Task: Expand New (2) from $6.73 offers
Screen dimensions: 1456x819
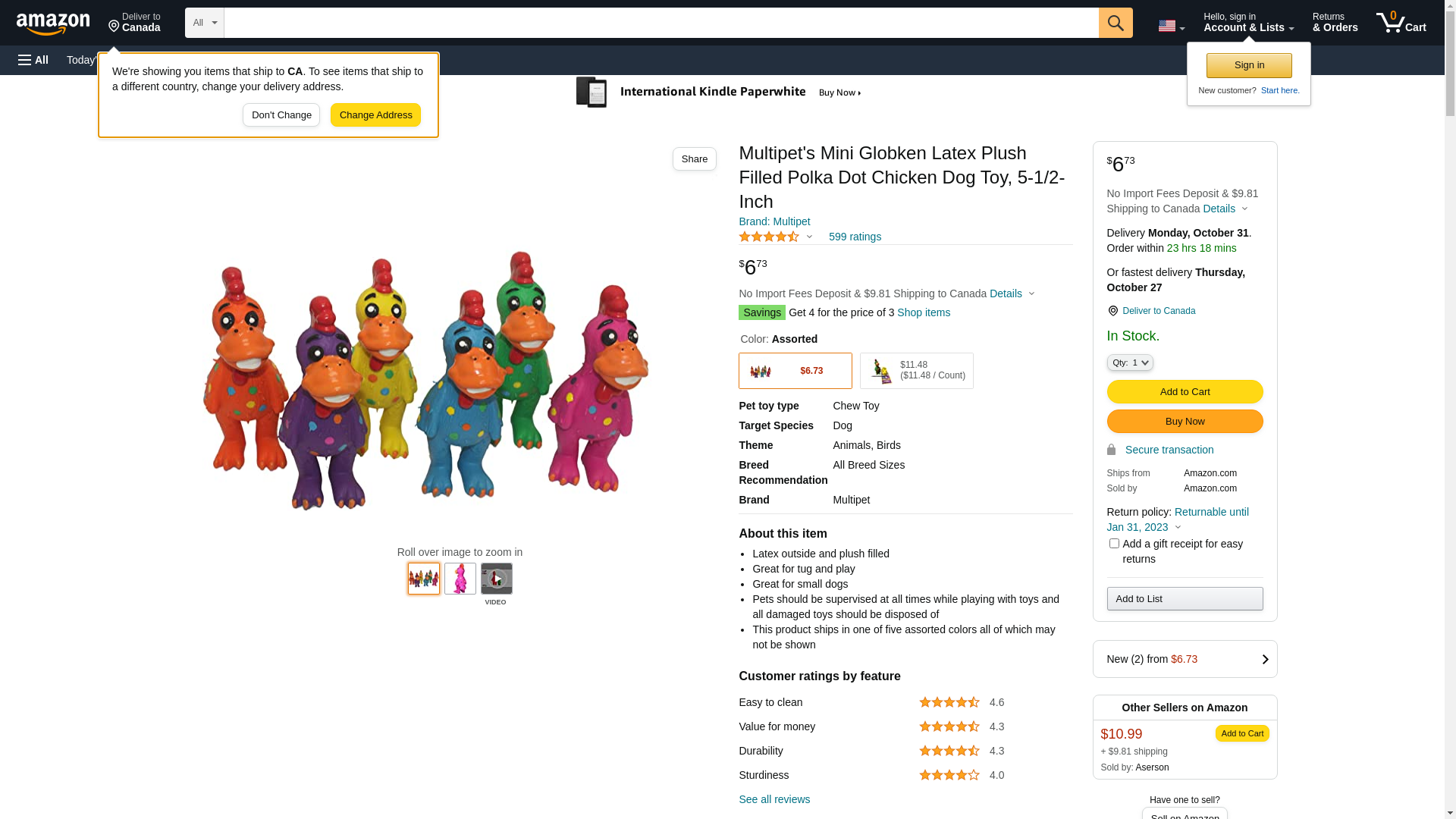Action: click(x=1185, y=659)
